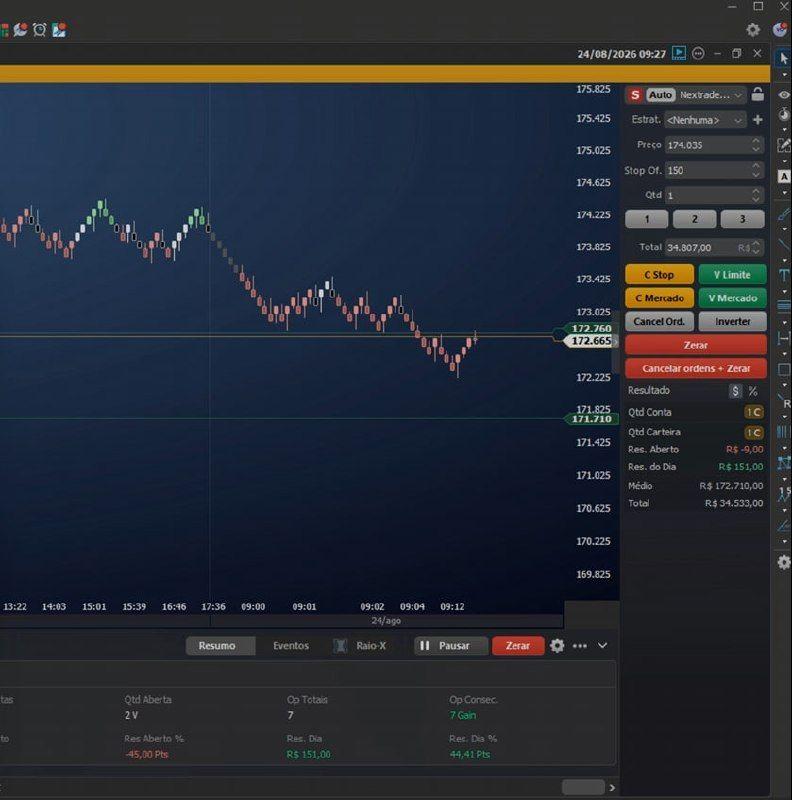
Task: Open the Nextrade account dropdown
Action: pos(711,95)
